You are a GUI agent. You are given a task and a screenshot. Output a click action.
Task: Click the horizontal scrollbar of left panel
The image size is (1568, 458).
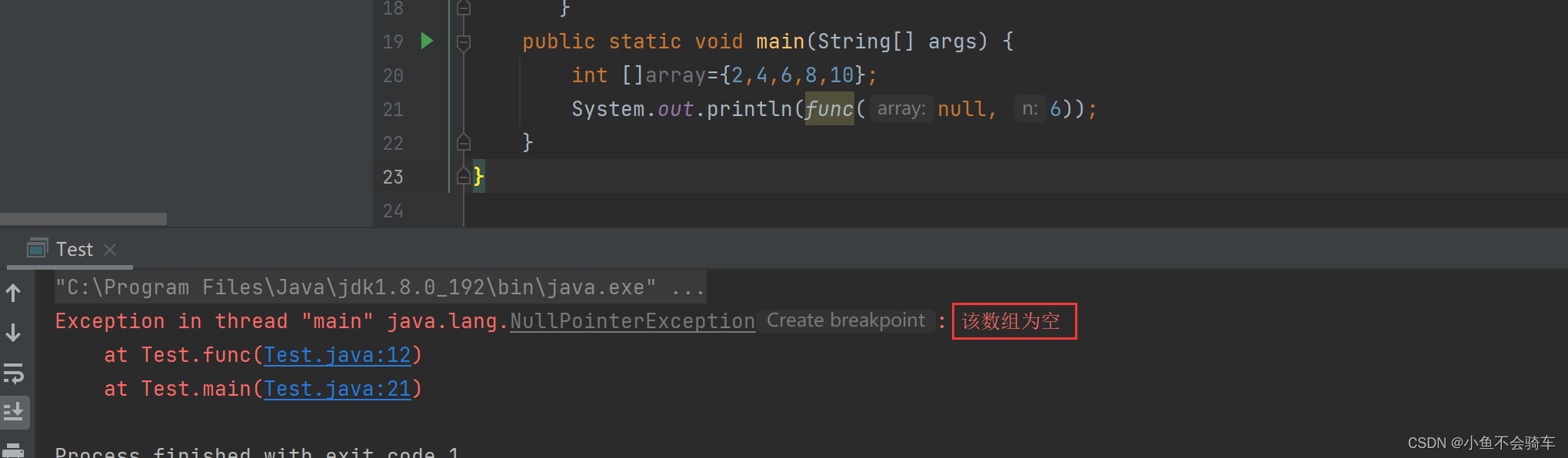83,219
